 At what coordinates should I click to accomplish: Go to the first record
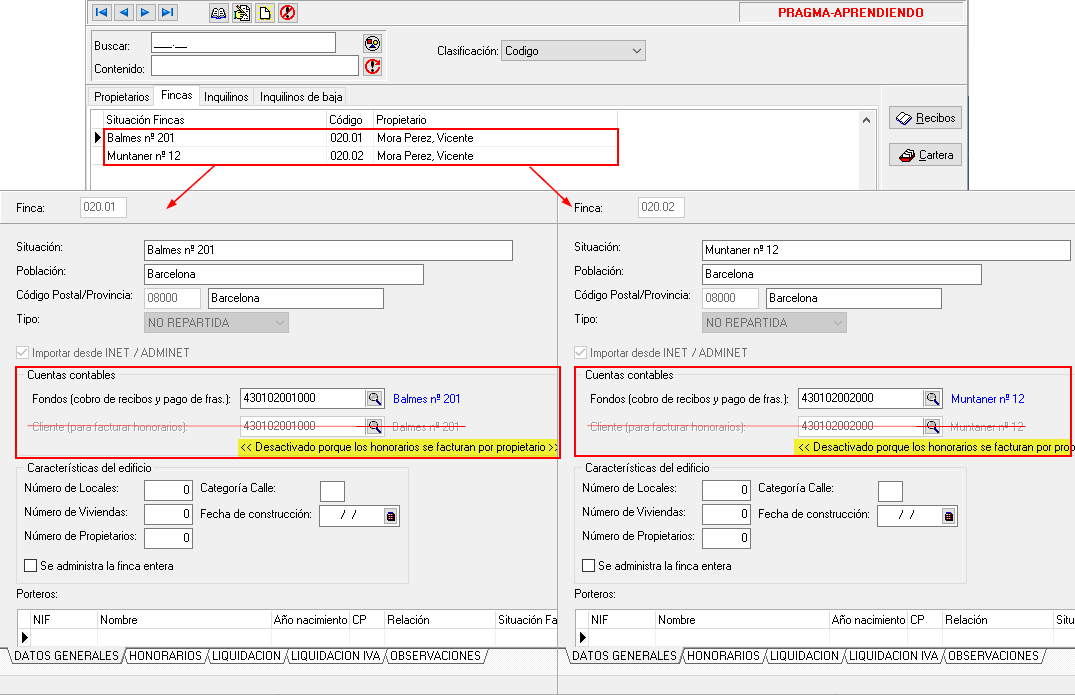coord(101,13)
